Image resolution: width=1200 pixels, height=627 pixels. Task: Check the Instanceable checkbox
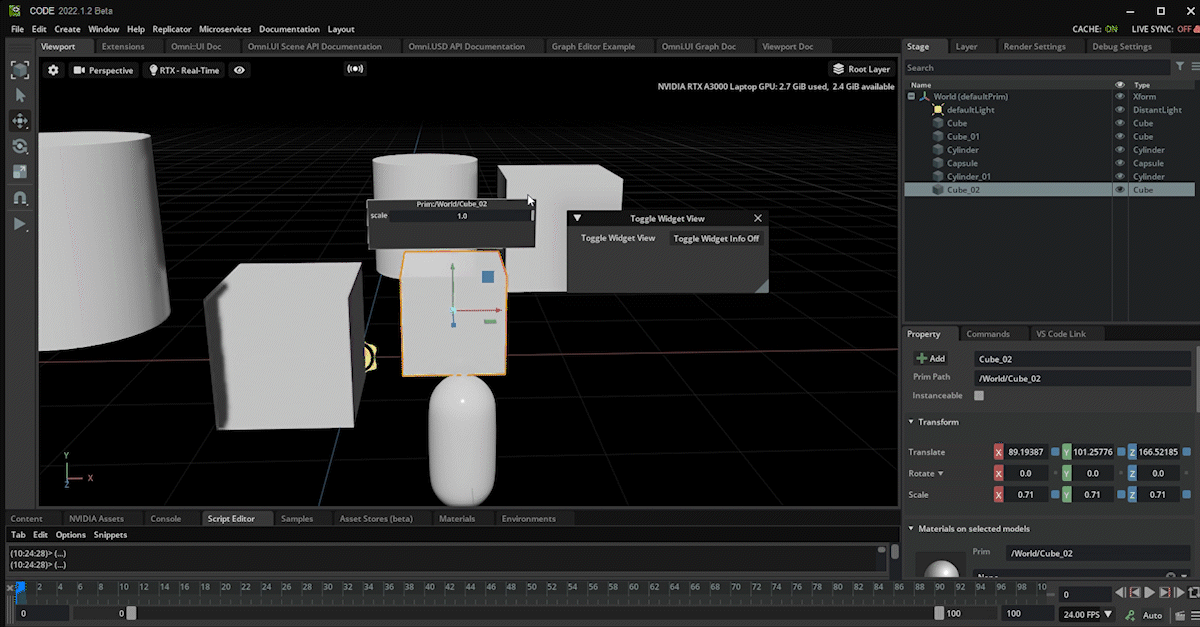pyautogui.click(x=979, y=396)
